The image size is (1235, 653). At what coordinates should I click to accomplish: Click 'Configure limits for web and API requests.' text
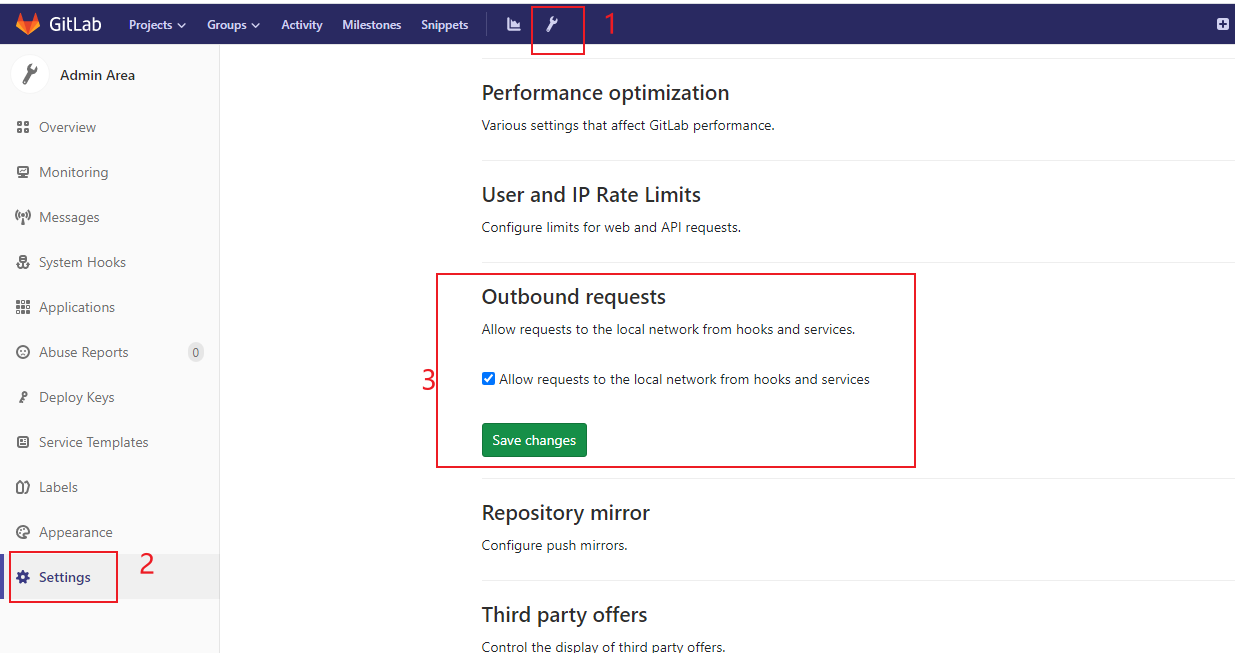pos(611,228)
